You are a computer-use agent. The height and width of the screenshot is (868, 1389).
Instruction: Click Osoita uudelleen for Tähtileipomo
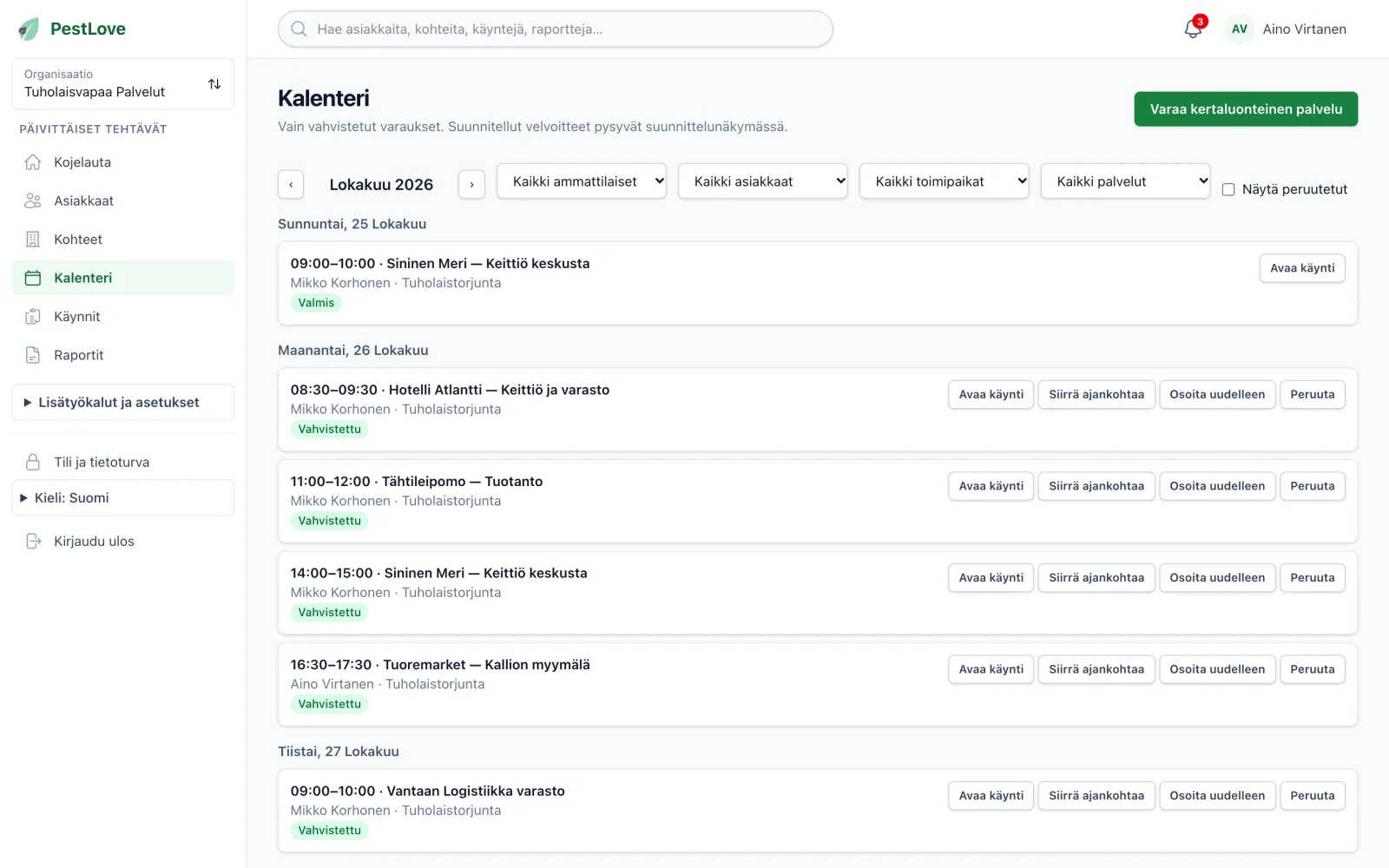(1217, 486)
